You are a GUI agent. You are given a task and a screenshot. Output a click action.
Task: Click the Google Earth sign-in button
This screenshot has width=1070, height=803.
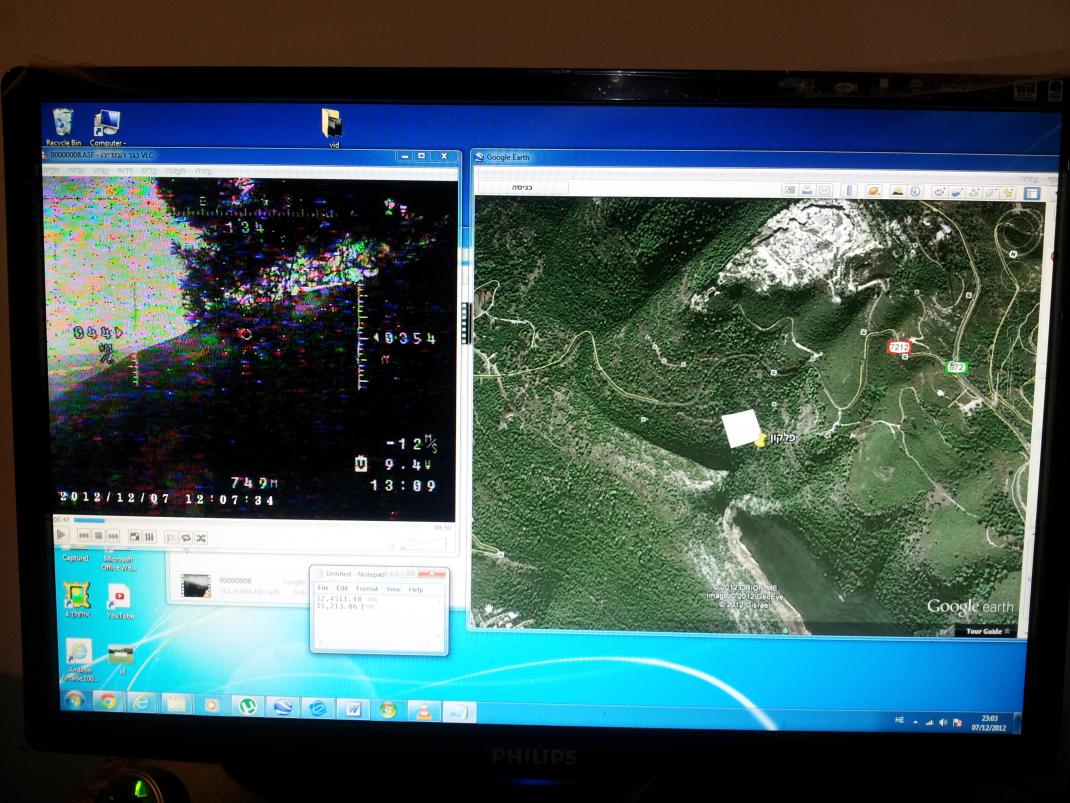(523, 187)
